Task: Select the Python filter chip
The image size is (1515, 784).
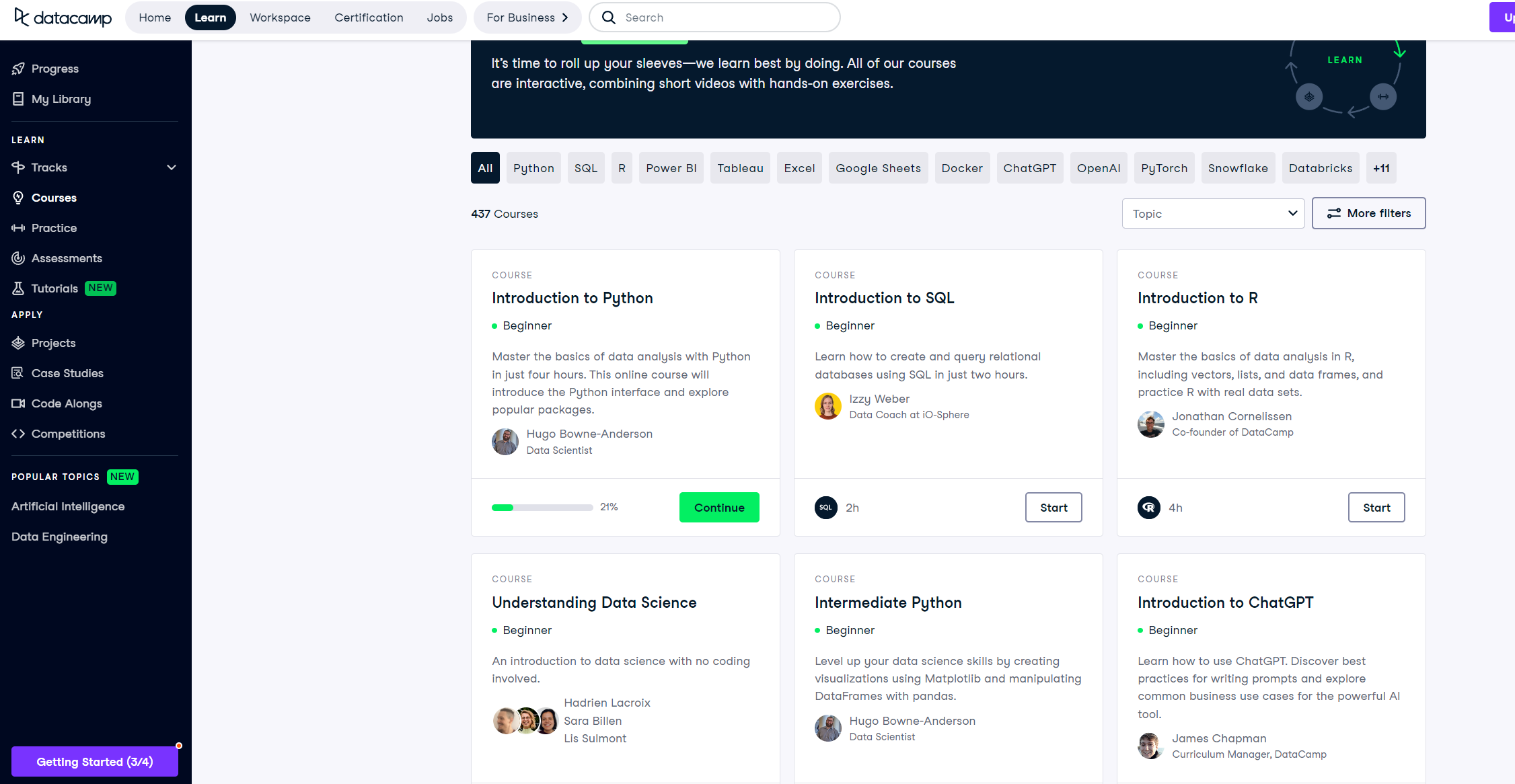Action: tap(533, 168)
